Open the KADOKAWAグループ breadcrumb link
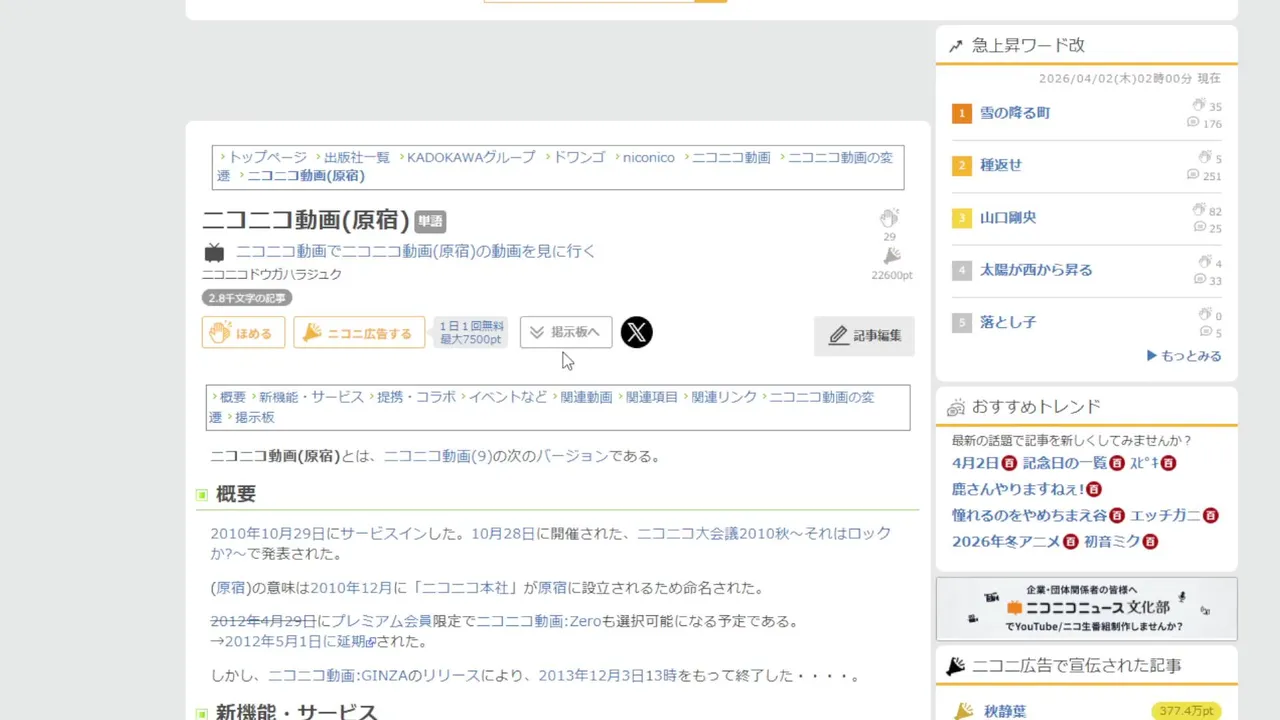Viewport: 1280px width, 720px height. [471, 157]
